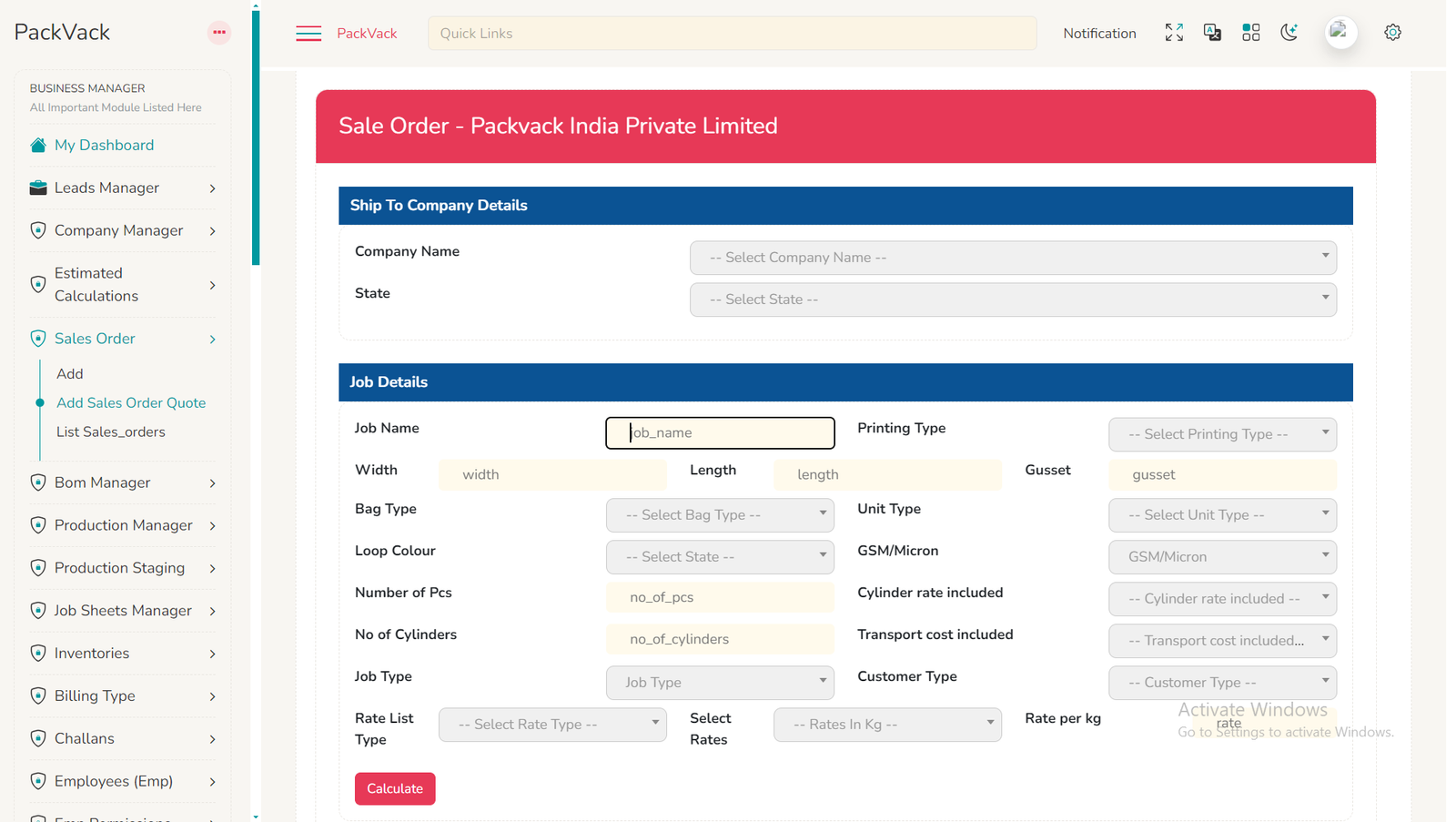Select List Sales_orders submenu item
The image size is (1456, 822).
pos(111,432)
